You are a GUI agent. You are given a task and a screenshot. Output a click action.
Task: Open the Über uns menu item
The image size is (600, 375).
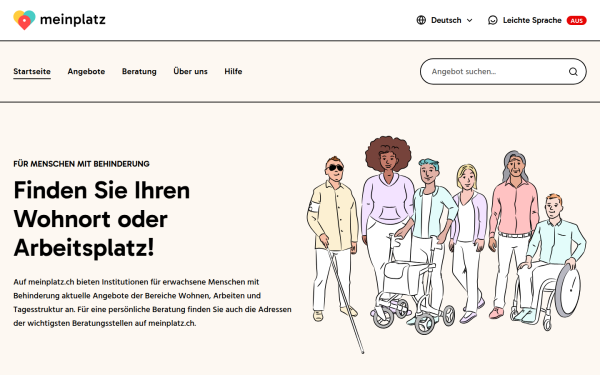[190, 71]
